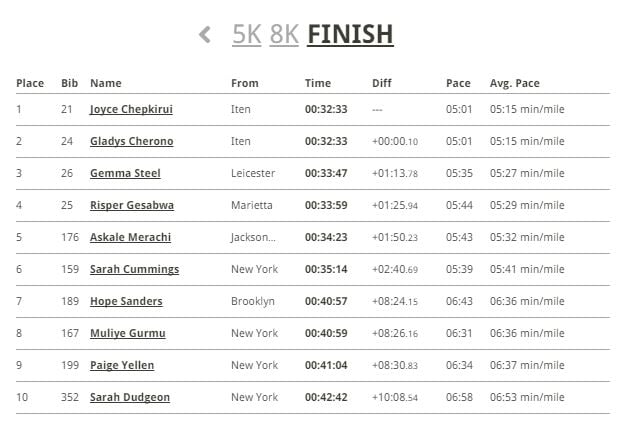644x429 pixels.
Task: Click the back chevron arrow icon
Action: coord(205,34)
